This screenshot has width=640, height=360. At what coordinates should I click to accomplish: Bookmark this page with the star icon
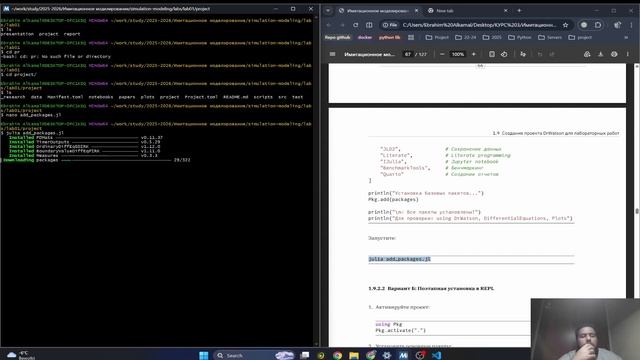[x=565, y=25]
